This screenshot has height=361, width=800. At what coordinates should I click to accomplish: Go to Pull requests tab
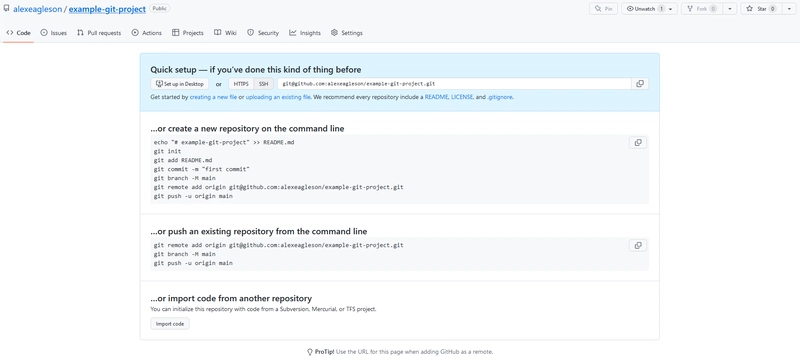coord(99,33)
